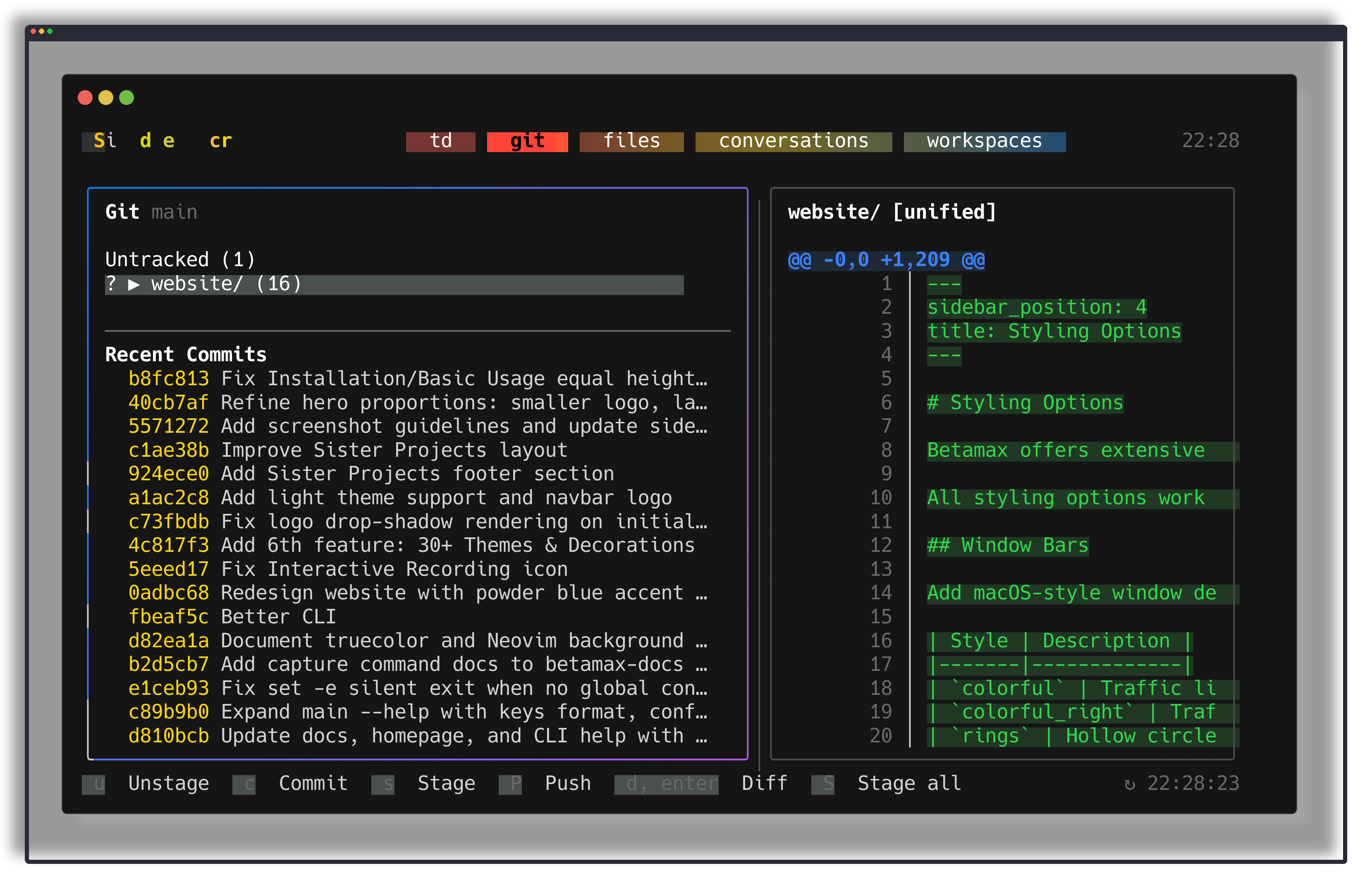Image resolution: width=1372 pixels, height=892 pixels.
Task: Click the 'P' Push key hint
Action: 510,784
